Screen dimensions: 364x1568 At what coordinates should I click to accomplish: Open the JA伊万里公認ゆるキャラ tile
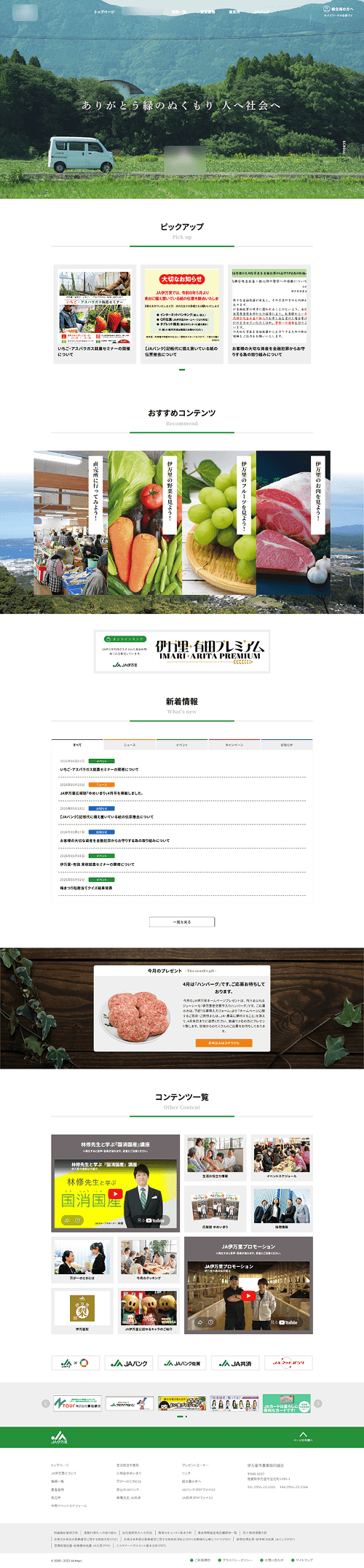(149, 1311)
